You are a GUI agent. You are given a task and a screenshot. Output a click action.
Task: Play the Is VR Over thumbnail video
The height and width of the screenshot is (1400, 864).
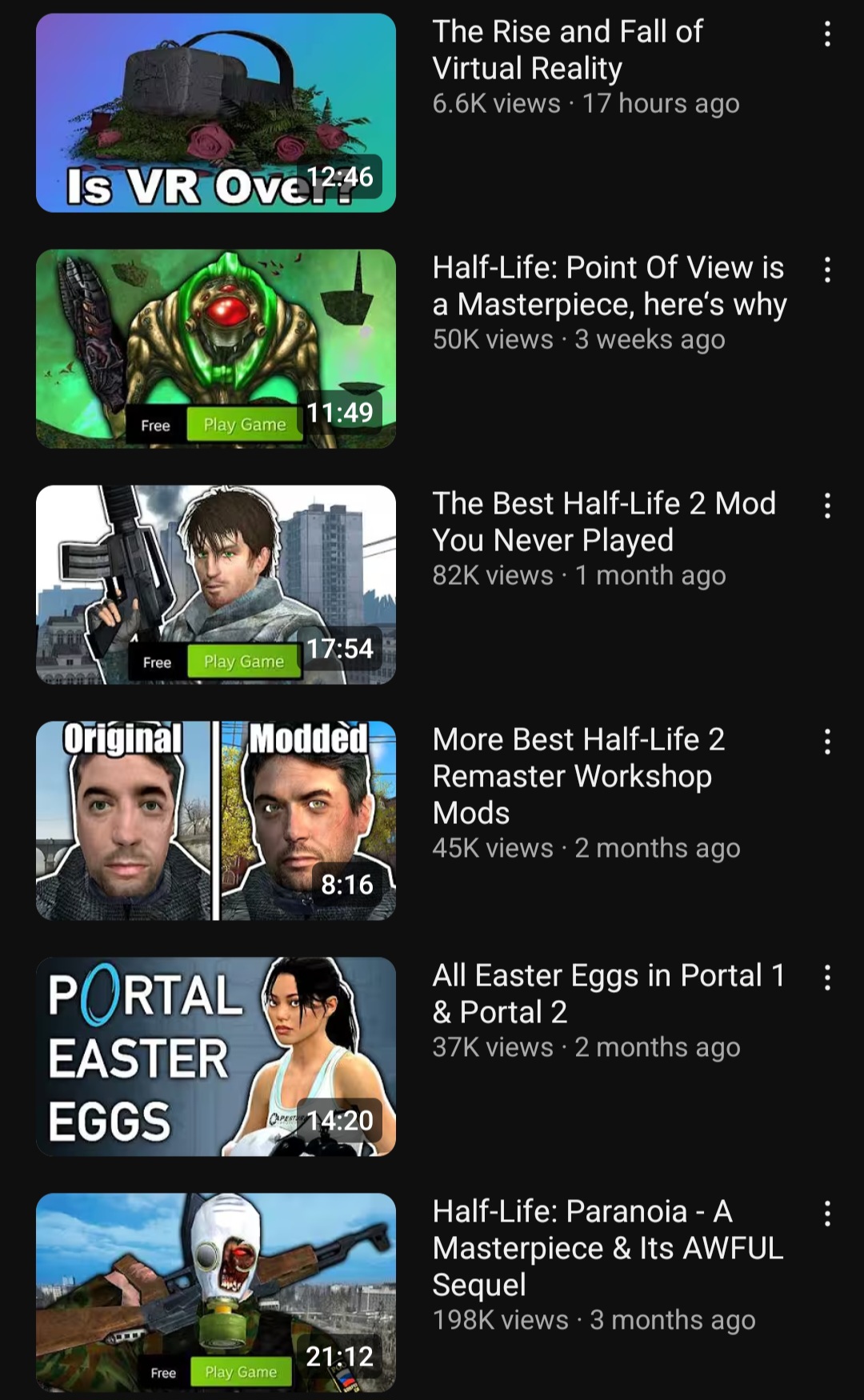point(216,113)
